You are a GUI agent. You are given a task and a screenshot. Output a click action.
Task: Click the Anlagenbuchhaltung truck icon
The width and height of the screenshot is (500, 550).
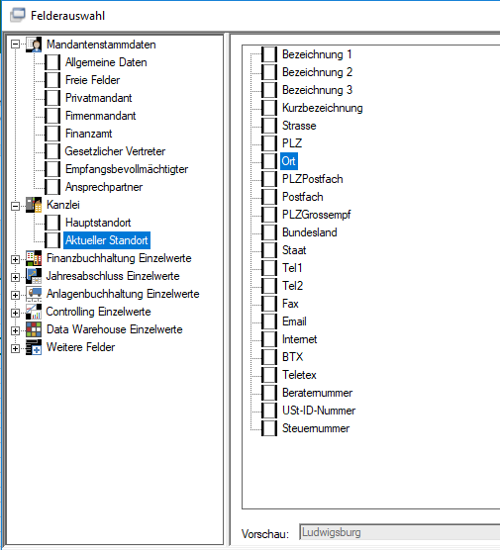coord(34,294)
